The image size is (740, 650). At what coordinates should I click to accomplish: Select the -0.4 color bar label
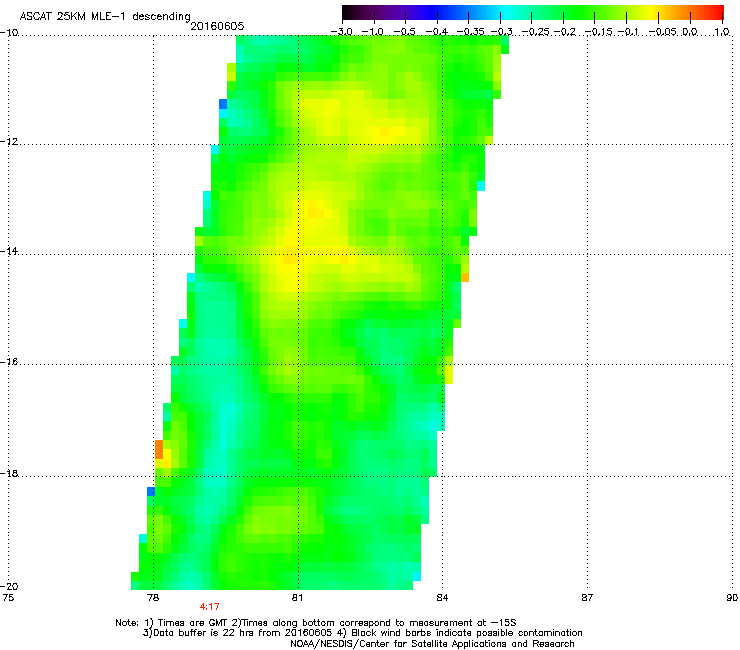click(x=437, y=32)
